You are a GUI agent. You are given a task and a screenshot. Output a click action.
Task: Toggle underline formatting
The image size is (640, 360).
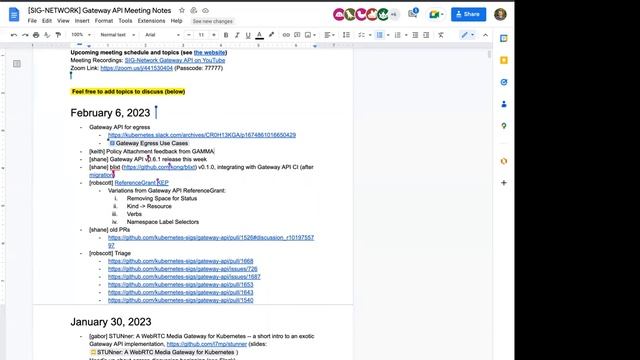tap(248, 35)
